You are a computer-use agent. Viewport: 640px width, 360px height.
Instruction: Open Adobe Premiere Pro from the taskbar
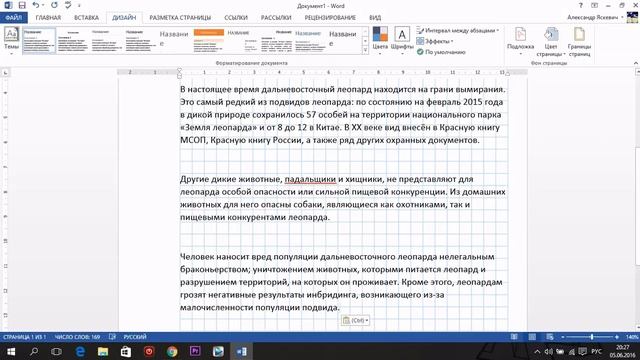pos(195,351)
